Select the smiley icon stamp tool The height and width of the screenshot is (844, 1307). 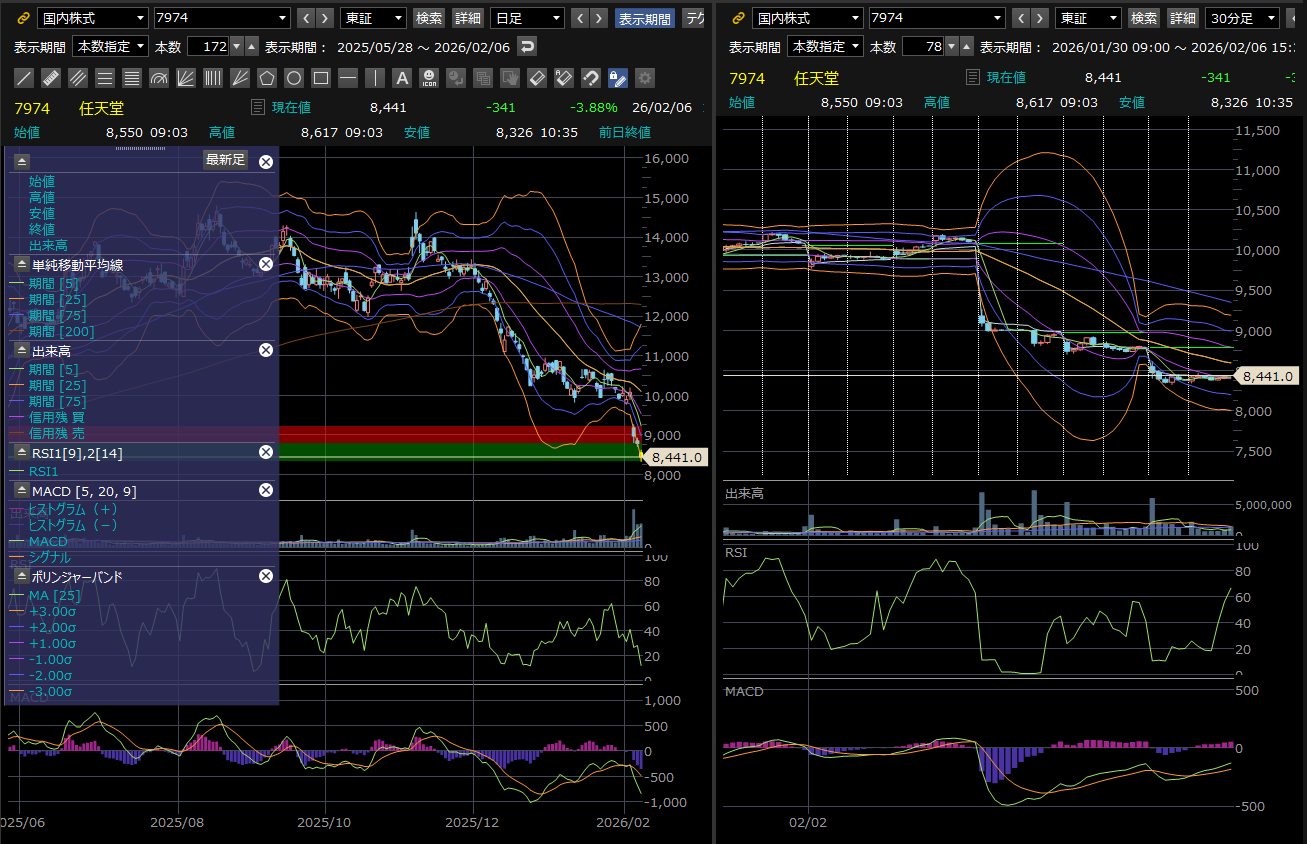tap(429, 78)
